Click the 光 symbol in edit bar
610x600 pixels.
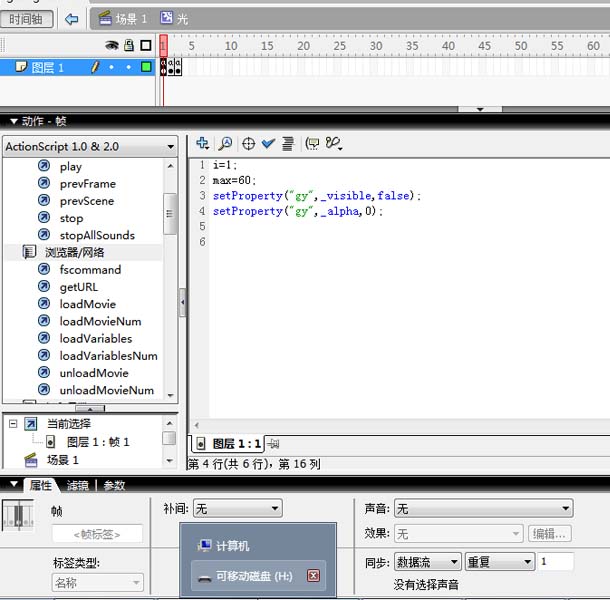174,18
